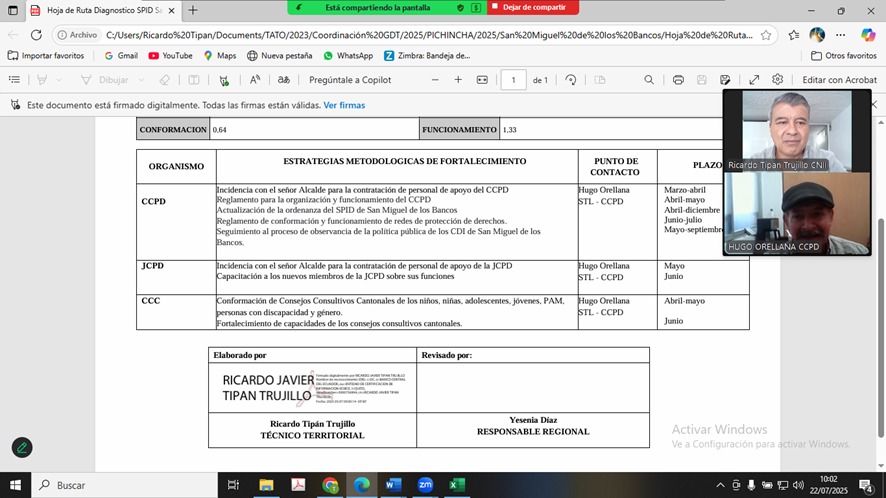Close the Hoja de Ruta Diagnostico tab

point(171,10)
